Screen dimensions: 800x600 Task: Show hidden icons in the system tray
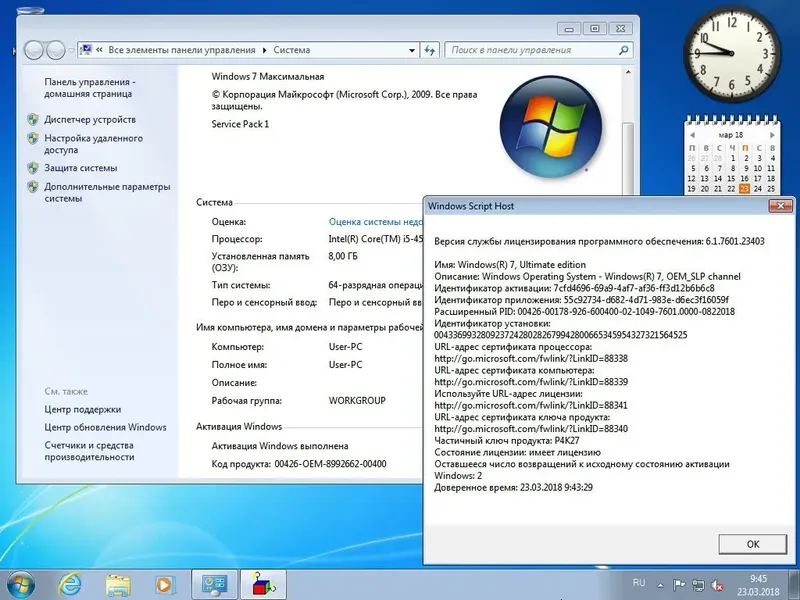658,585
